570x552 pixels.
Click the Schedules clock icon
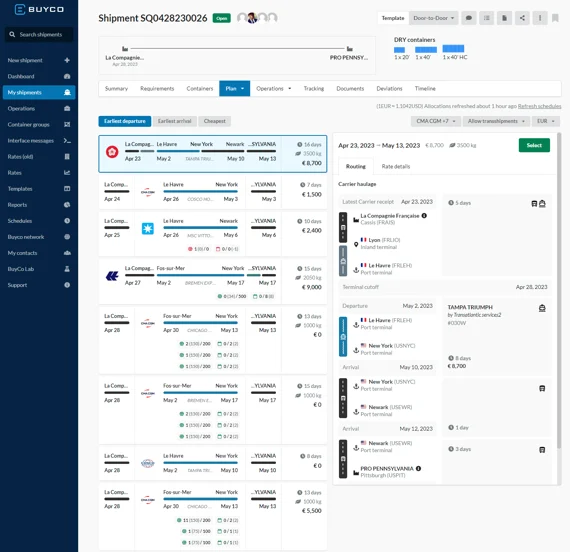67,221
